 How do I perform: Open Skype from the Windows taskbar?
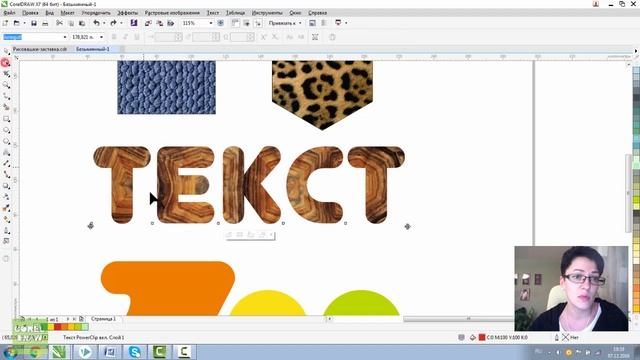135,351
